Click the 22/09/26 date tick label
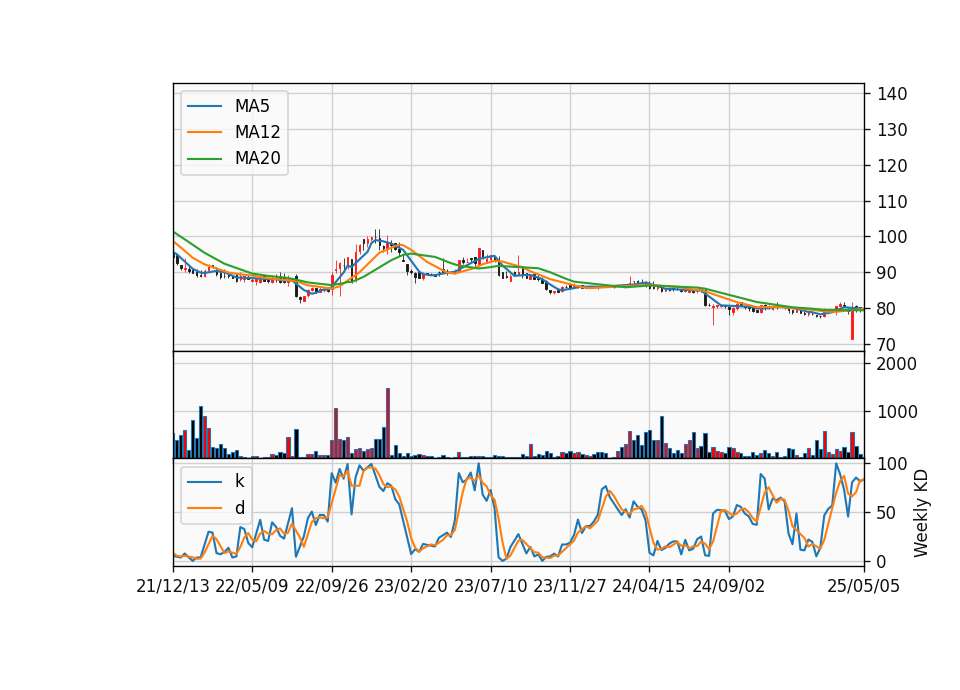Image resolution: width=960 pixels, height=690 pixels. point(332,586)
